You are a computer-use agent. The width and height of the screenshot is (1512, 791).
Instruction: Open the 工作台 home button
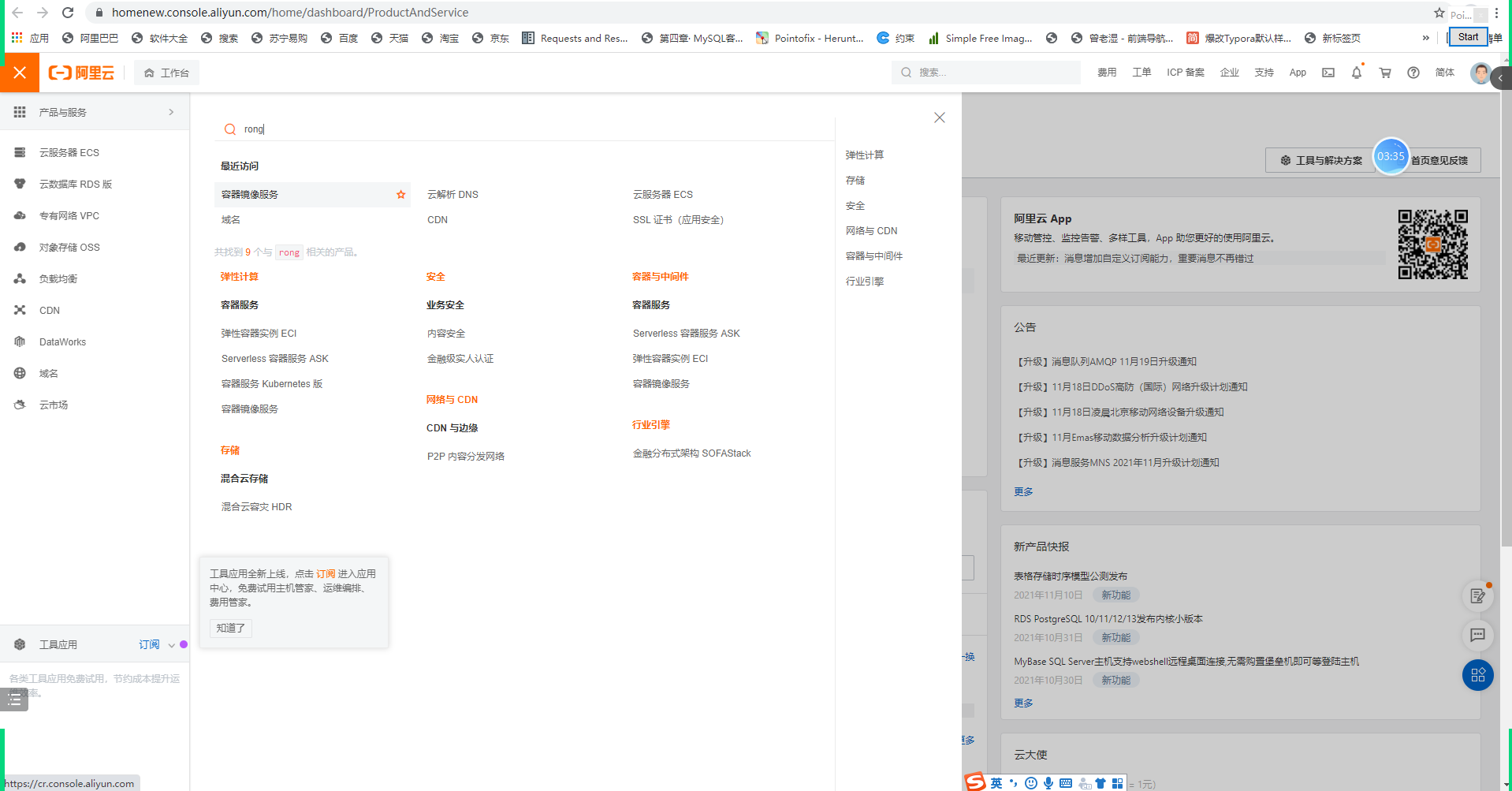166,73
